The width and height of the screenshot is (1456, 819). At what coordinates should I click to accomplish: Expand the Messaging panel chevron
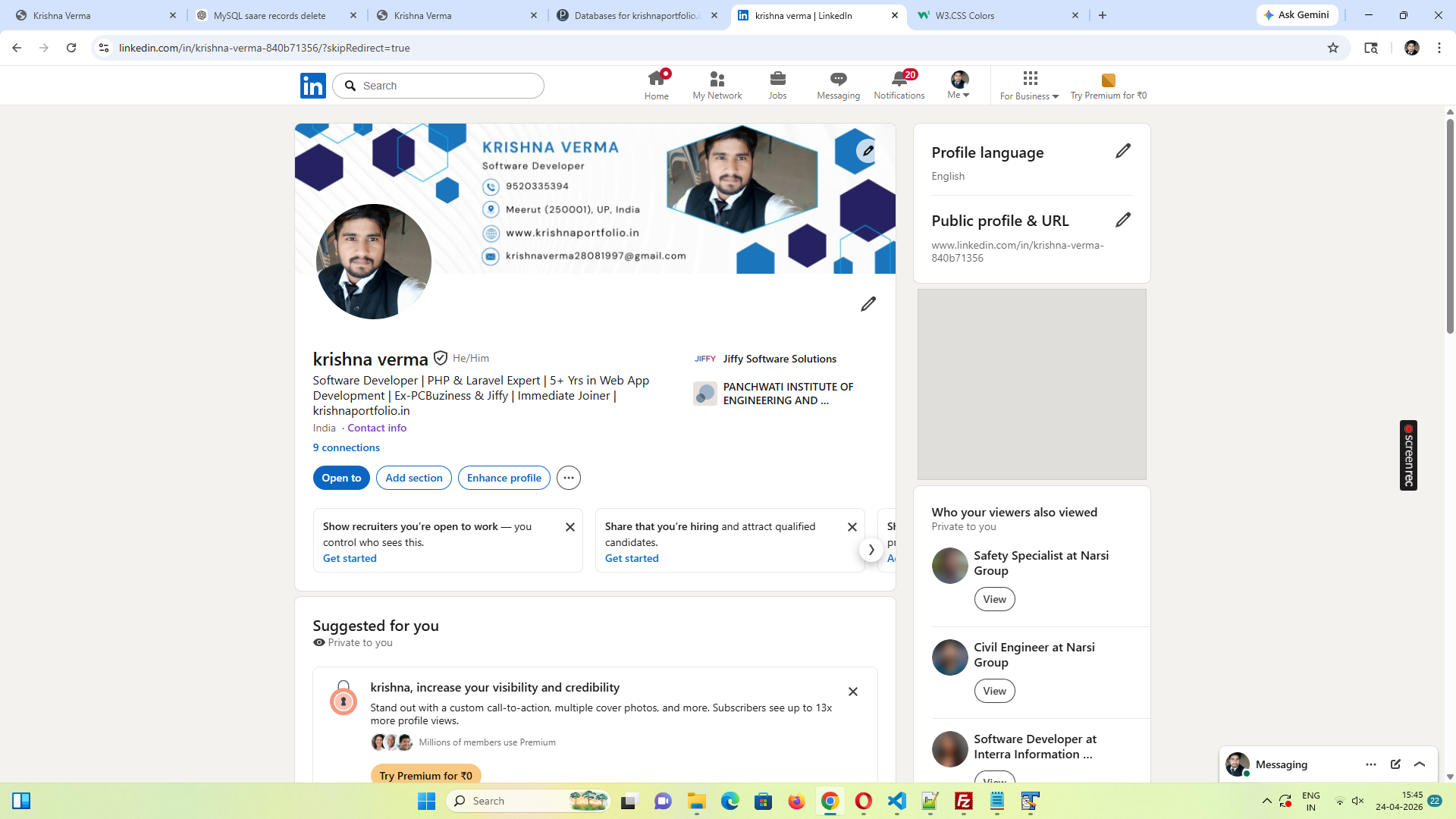pos(1420,764)
